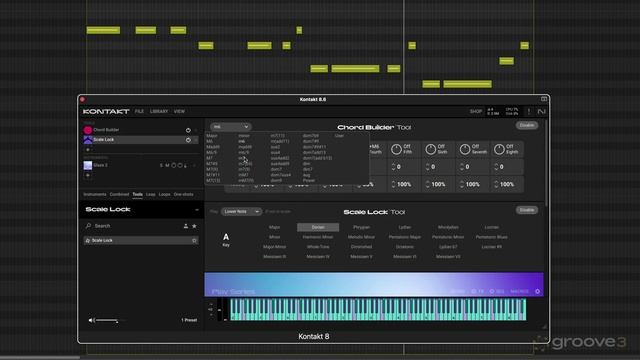The height and width of the screenshot is (360, 640).
Task: Open the Lower Note dropdown
Action: pos(241,212)
